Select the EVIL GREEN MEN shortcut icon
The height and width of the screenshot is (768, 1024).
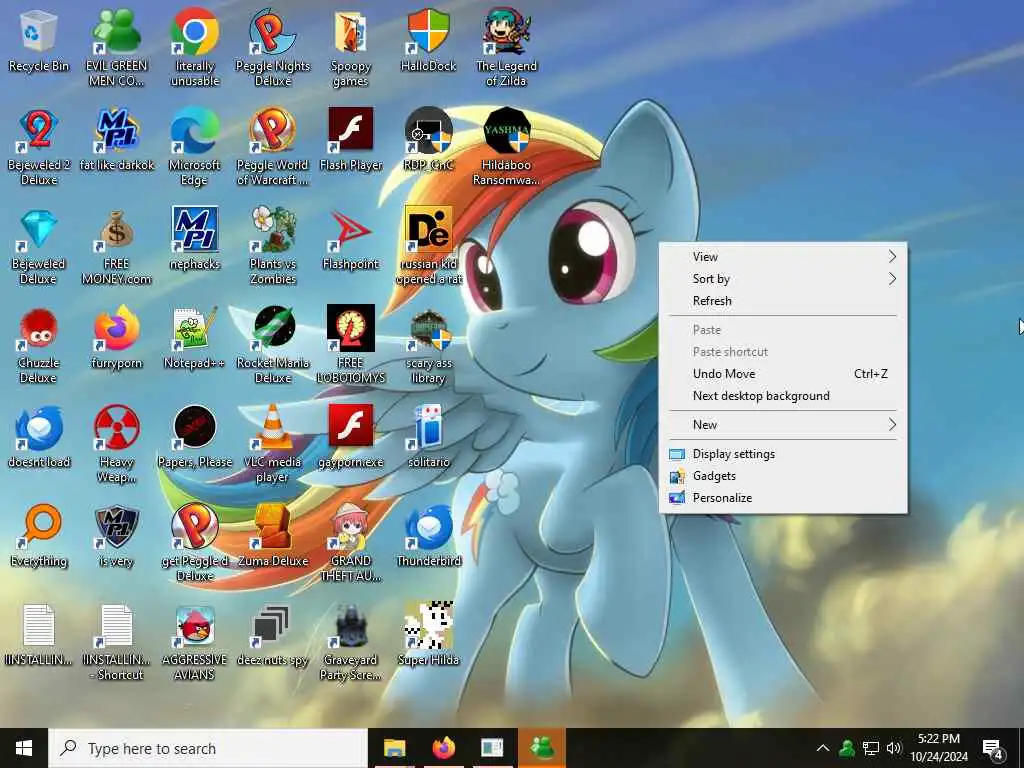[116, 47]
